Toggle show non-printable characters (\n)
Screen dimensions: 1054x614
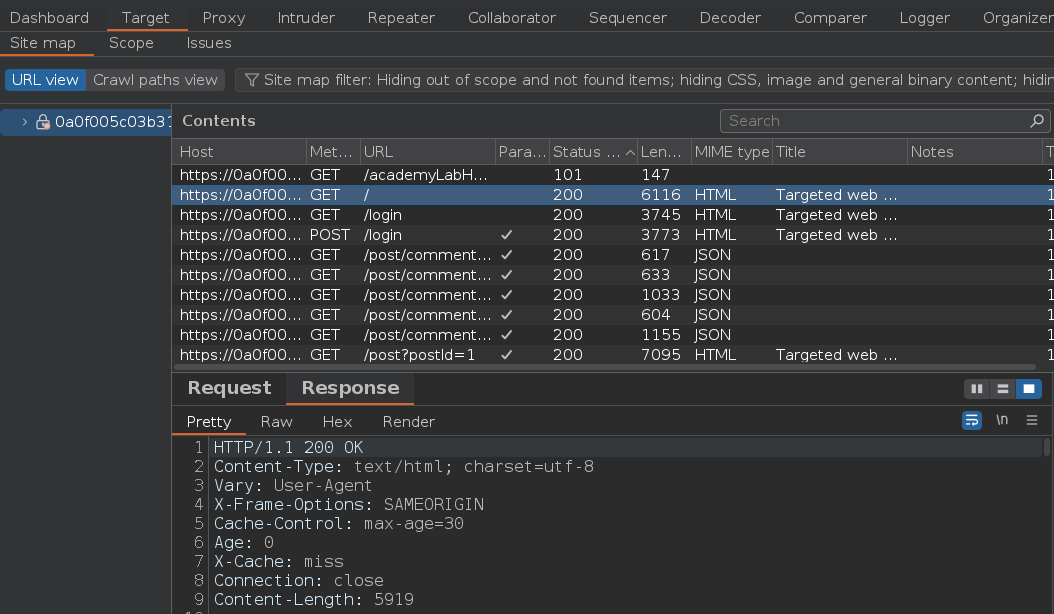(x=1002, y=421)
